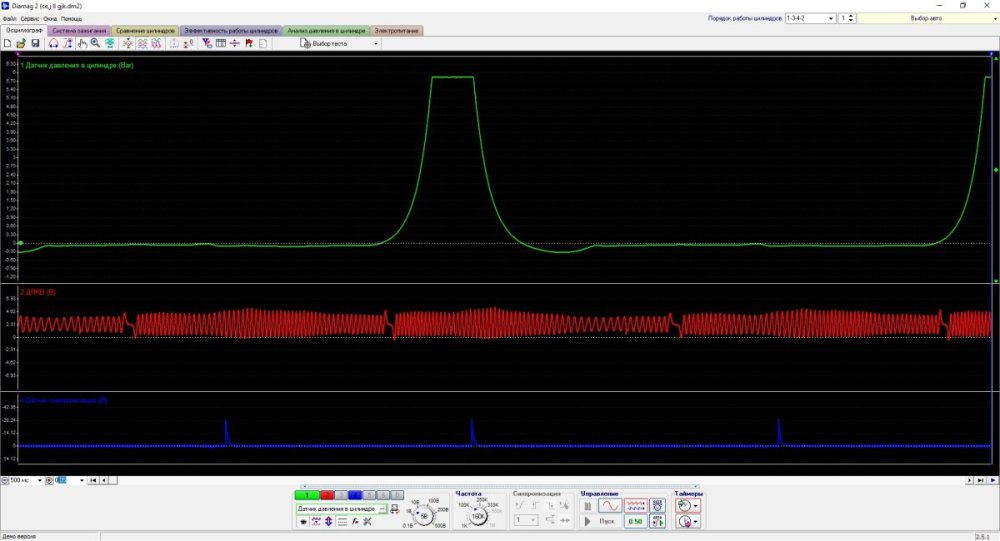1000x541 pixels.
Task: Click the open file folder icon
Action: point(22,44)
